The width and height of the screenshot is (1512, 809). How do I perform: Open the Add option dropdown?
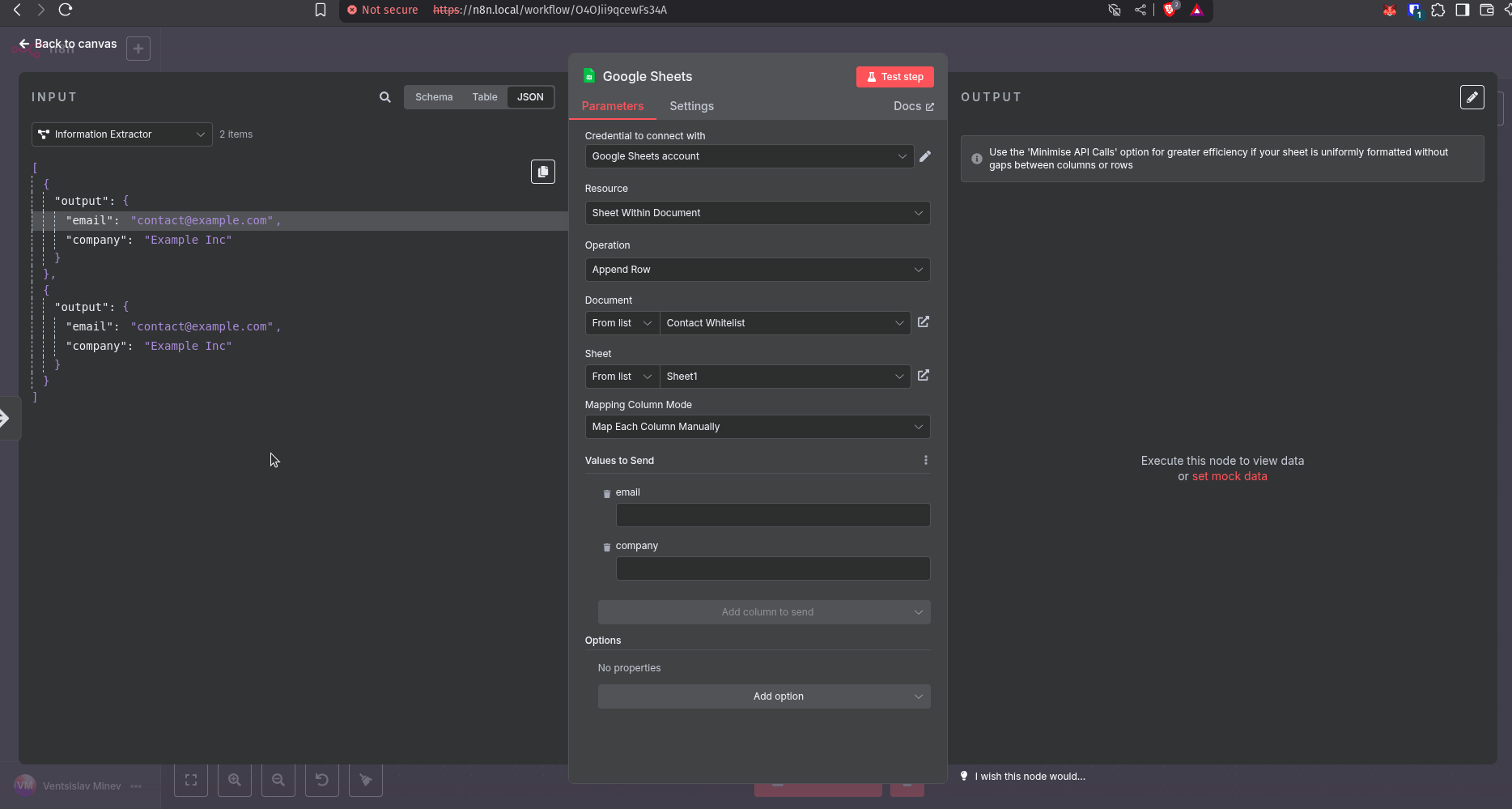point(764,696)
